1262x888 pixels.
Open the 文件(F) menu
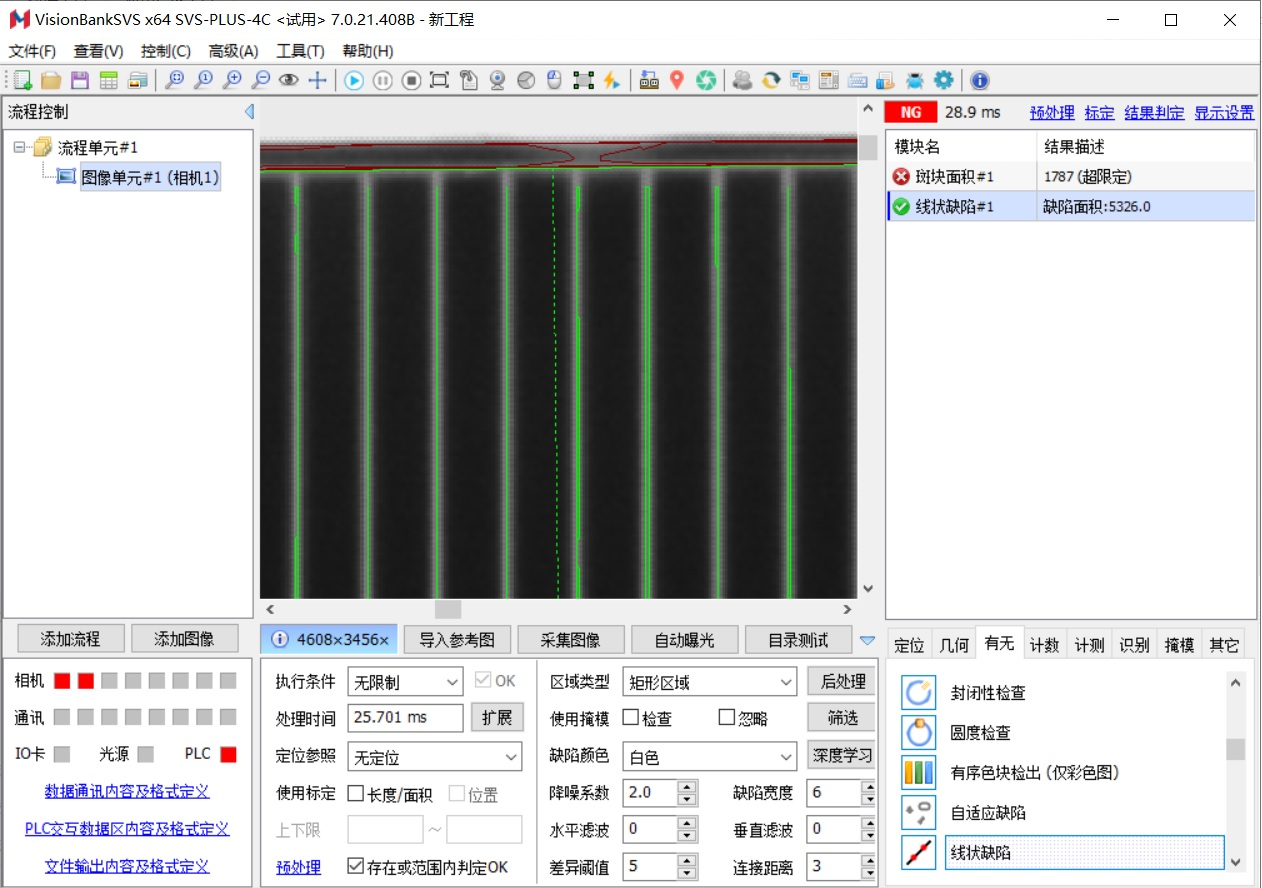32,51
